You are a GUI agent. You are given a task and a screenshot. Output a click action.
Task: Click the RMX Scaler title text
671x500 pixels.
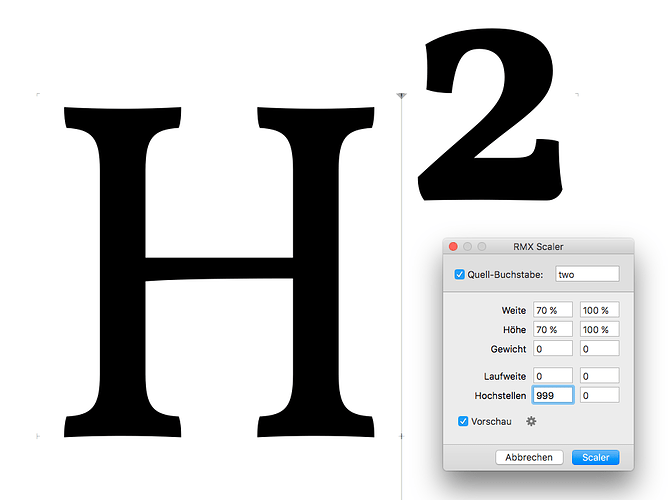538,247
